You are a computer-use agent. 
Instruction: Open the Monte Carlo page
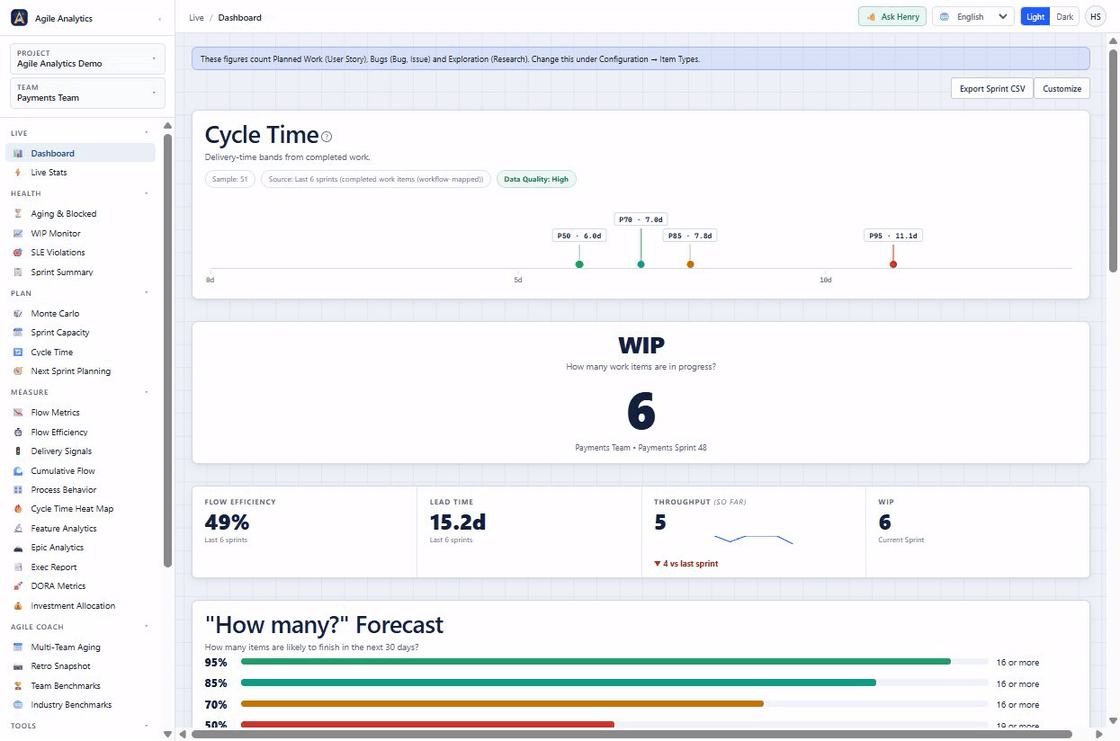pos(80,314)
